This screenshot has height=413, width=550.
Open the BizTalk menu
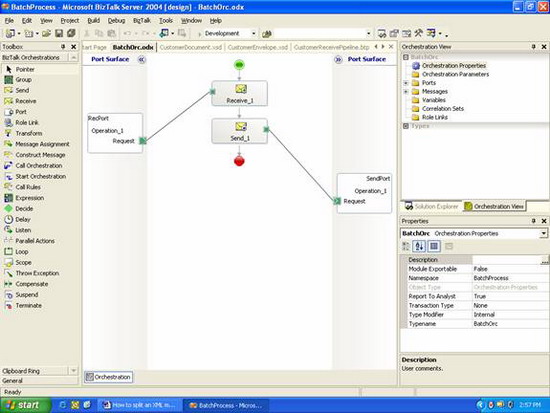pos(142,21)
